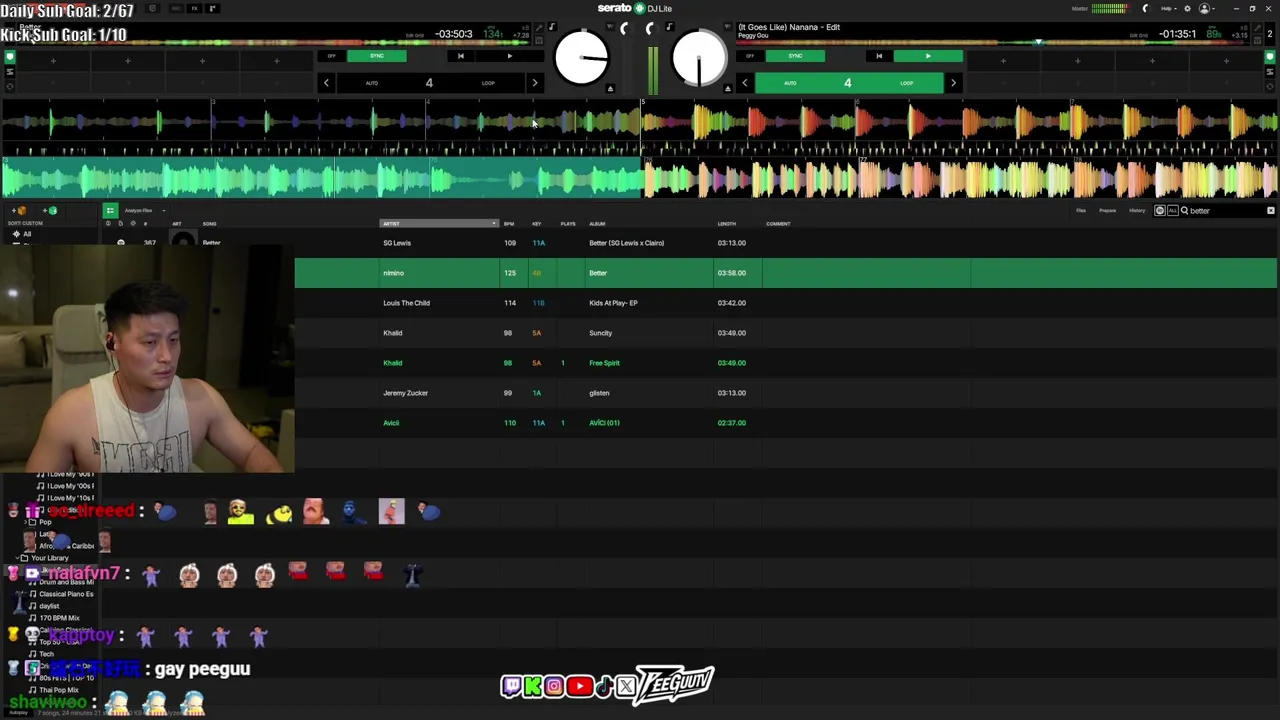Open left deck edit grid tool icon

pyautogui.click(x=539, y=27)
